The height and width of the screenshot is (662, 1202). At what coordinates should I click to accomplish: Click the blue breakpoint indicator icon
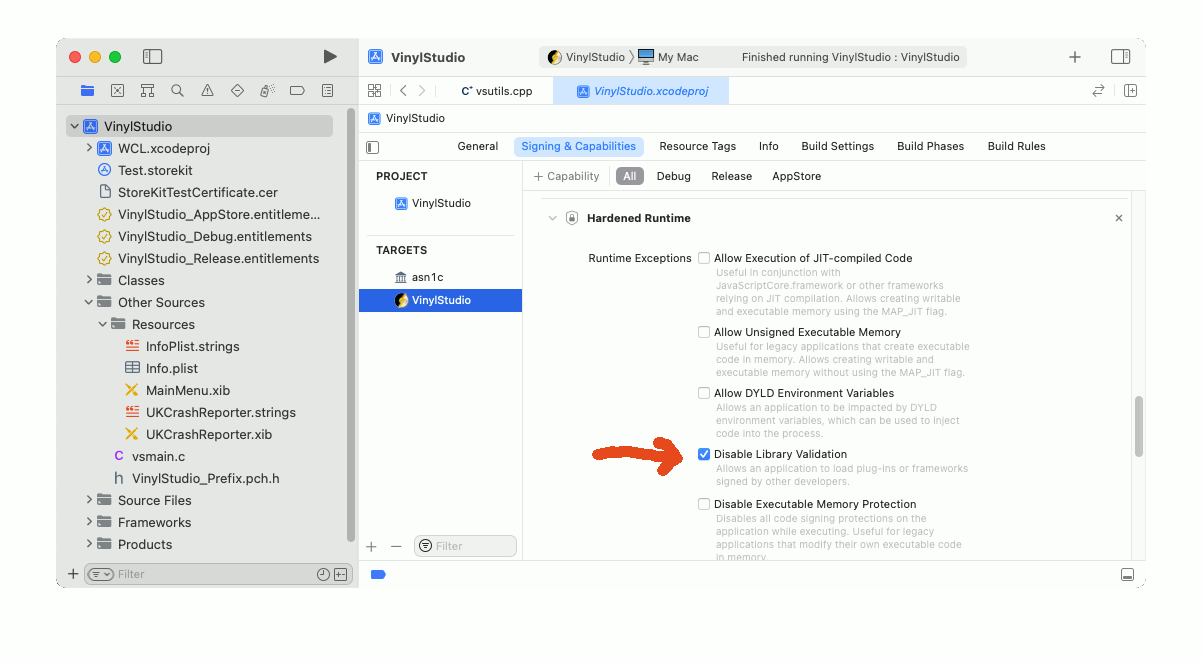pos(378,575)
